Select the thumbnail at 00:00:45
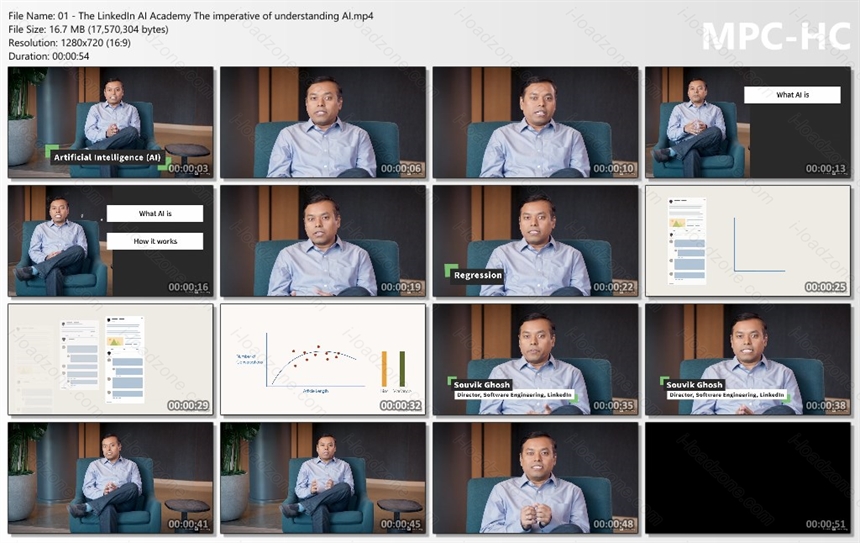 click(x=323, y=478)
